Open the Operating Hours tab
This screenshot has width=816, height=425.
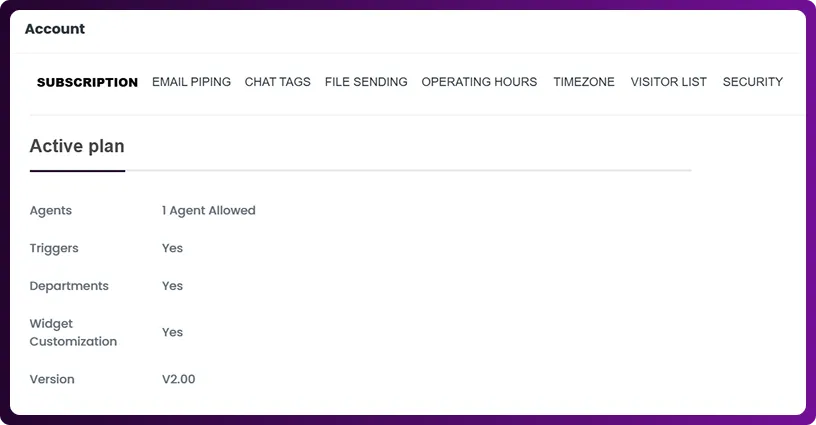[x=479, y=82]
